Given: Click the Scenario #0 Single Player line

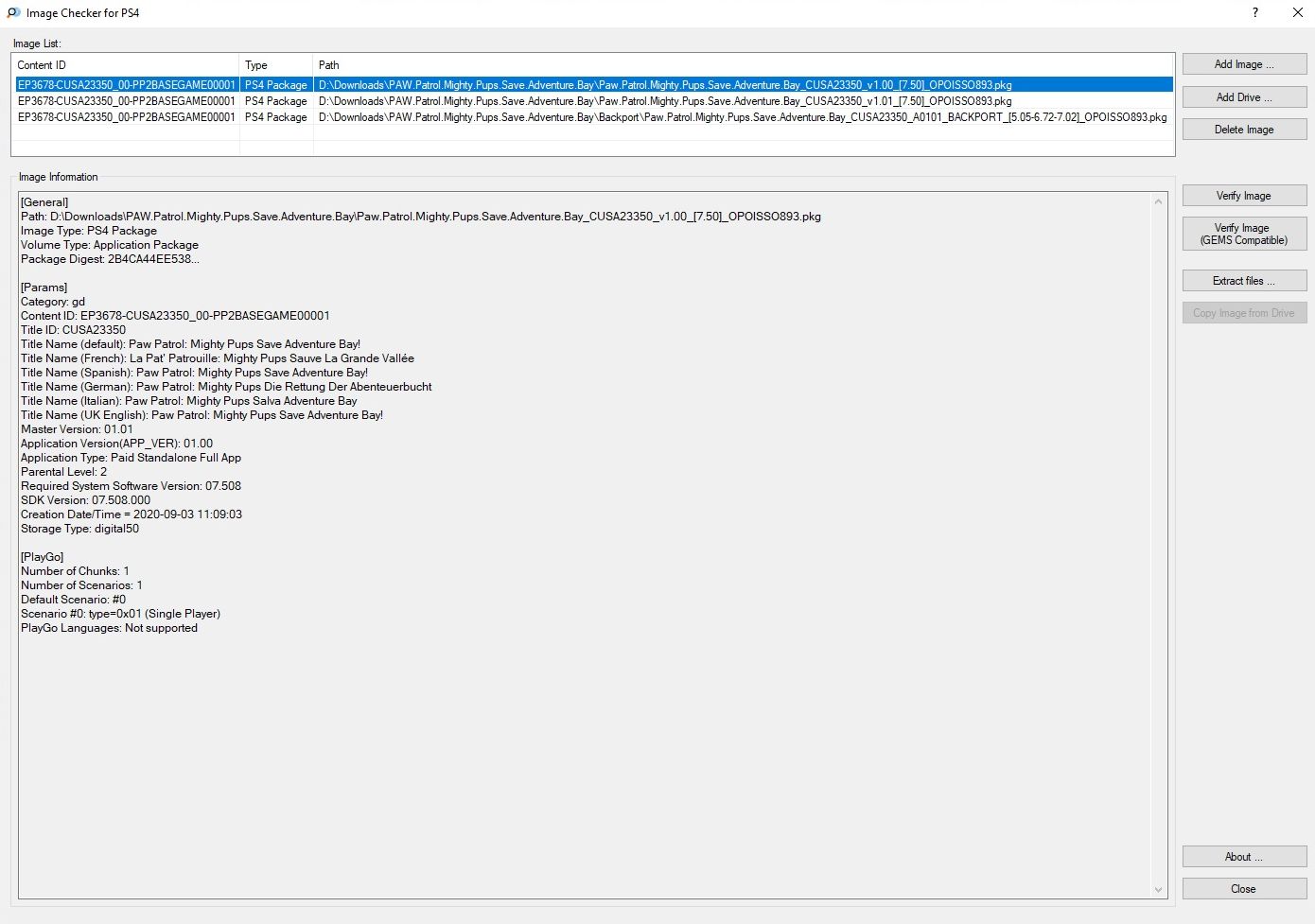Looking at the screenshot, I should coord(120,614).
